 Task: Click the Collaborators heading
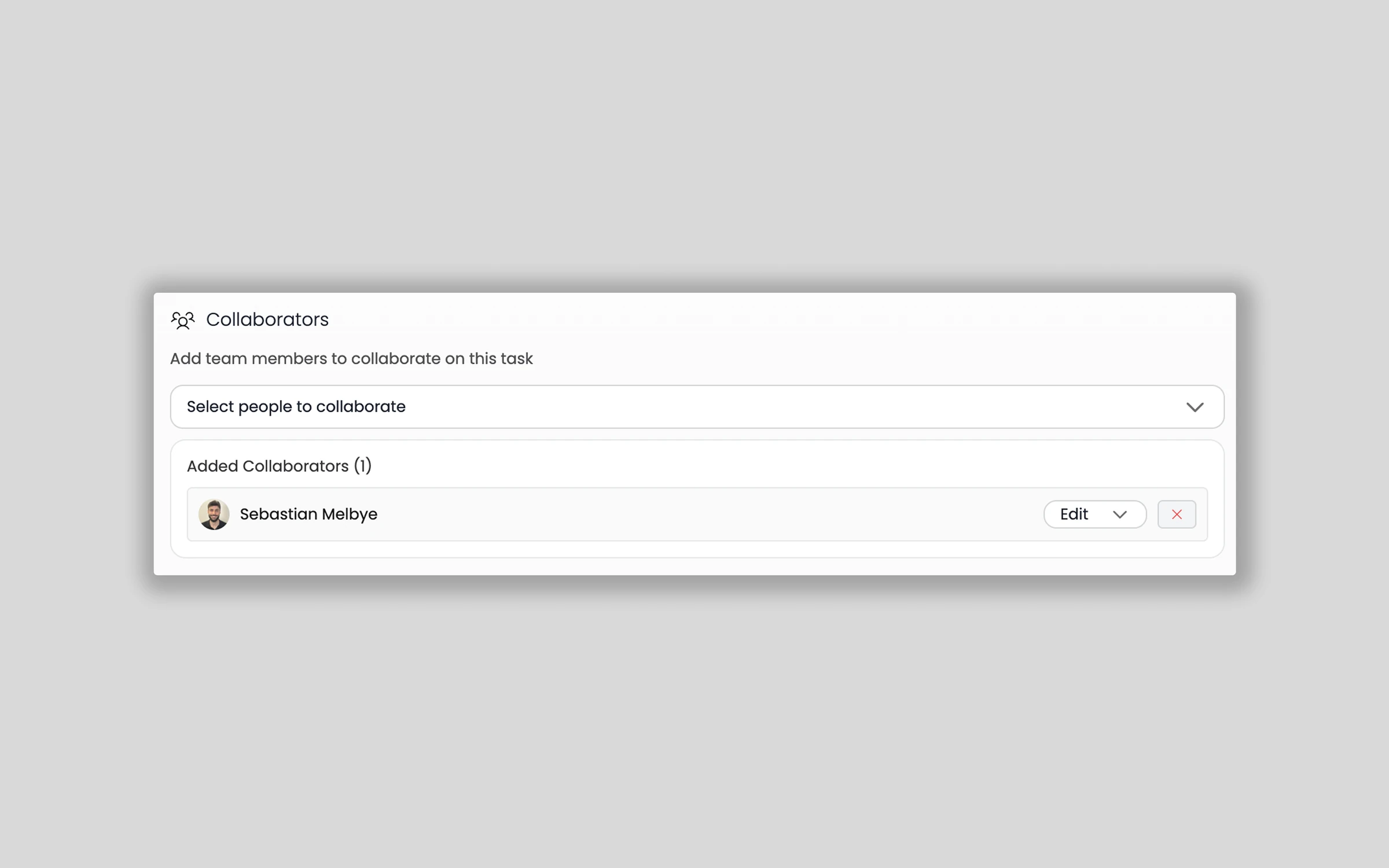[267, 319]
